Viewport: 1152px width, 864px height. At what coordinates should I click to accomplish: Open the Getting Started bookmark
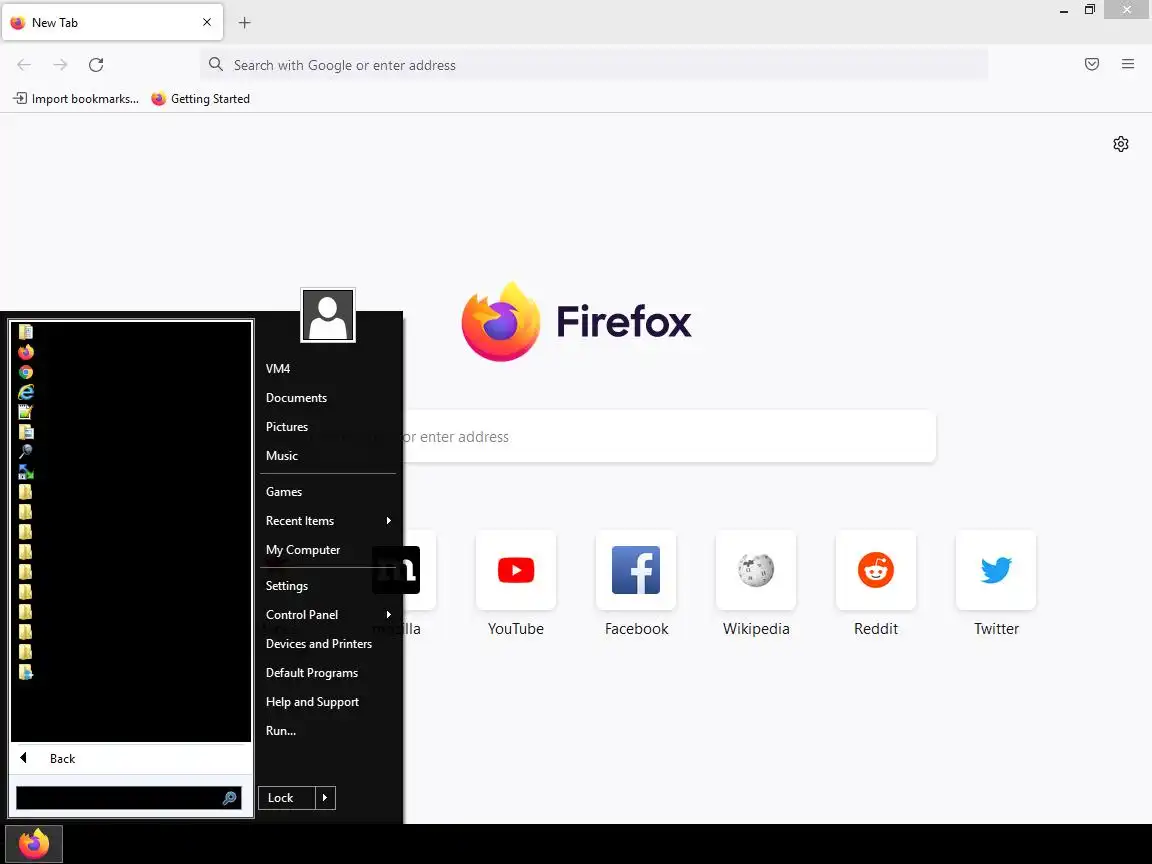click(x=201, y=98)
